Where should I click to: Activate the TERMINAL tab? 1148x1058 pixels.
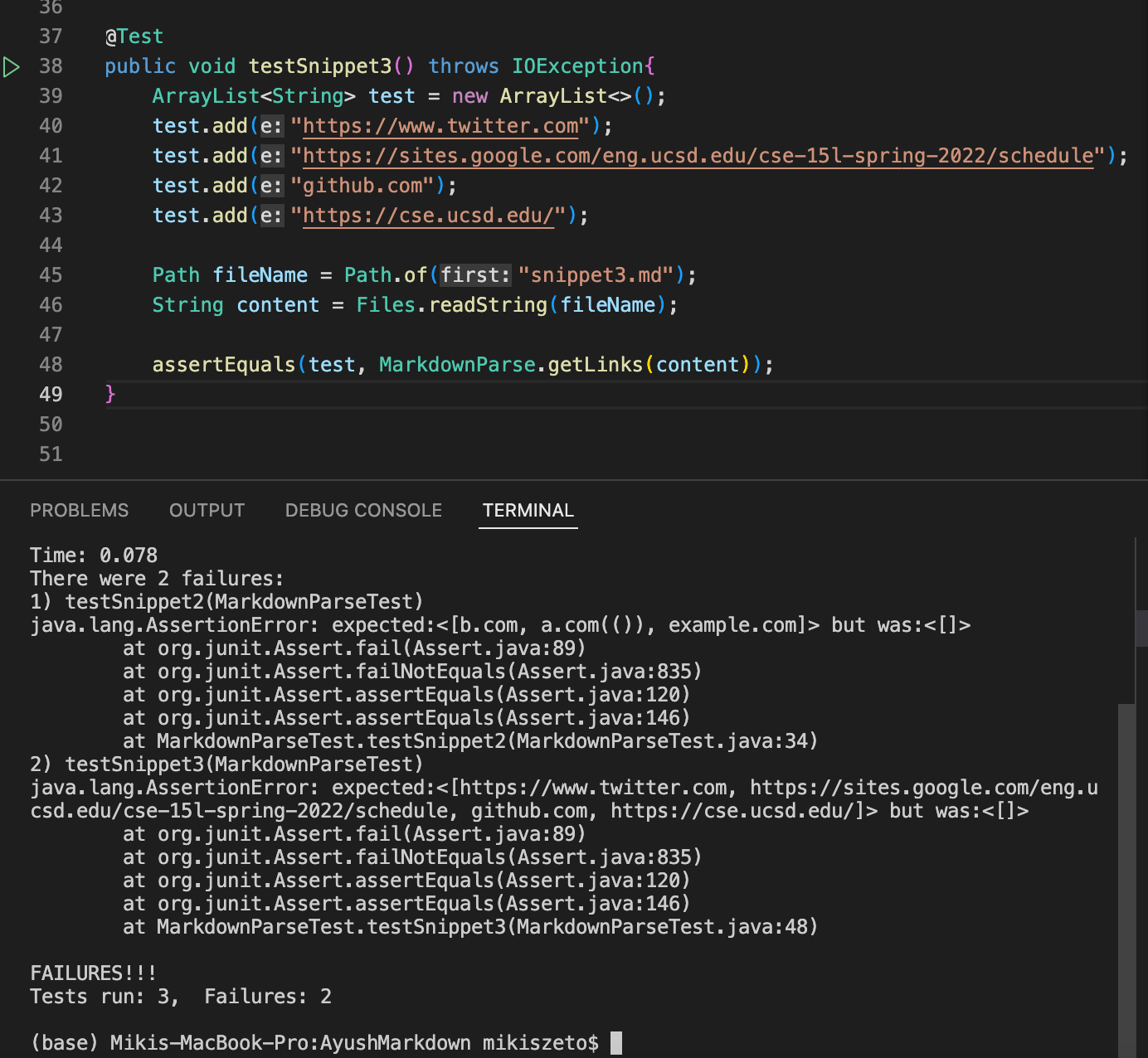pos(528,510)
